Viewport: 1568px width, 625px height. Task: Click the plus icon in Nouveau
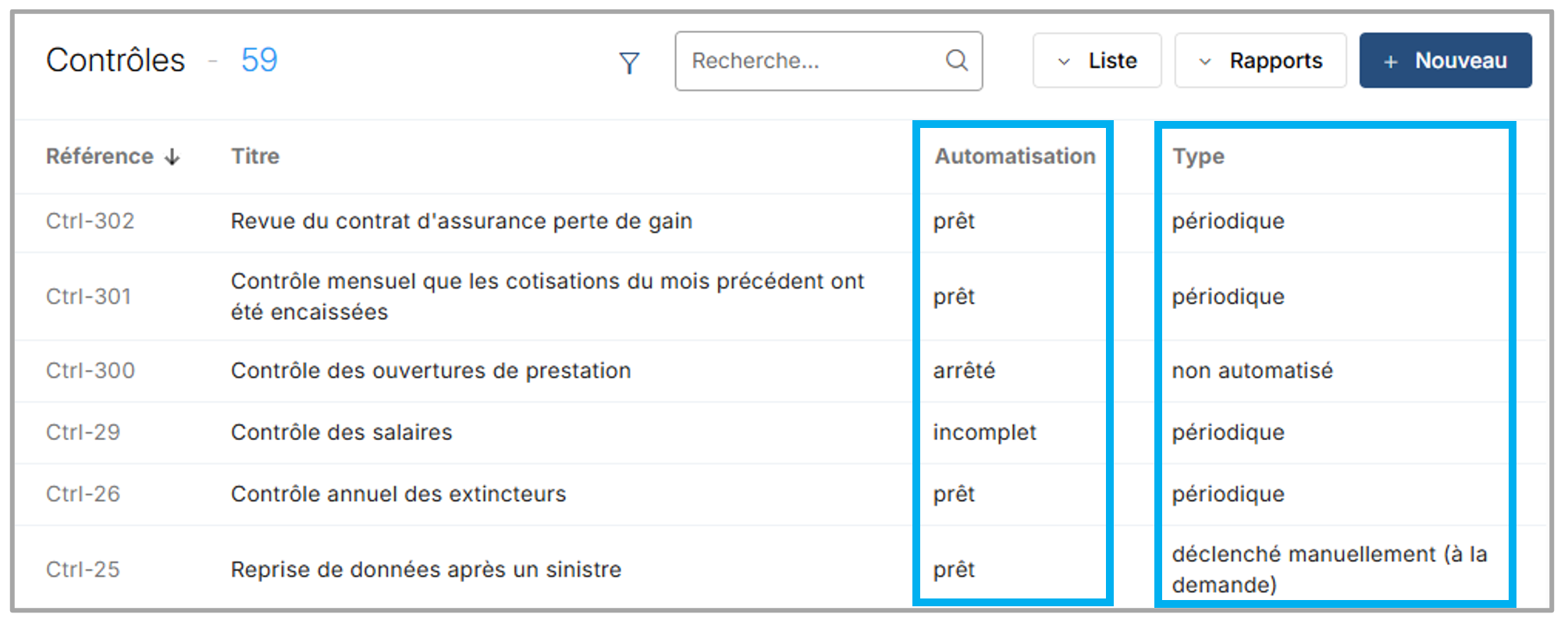click(1390, 62)
